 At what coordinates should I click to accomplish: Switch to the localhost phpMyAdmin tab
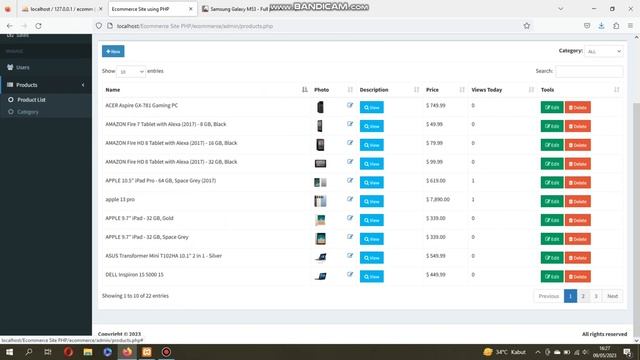click(61, 9)
